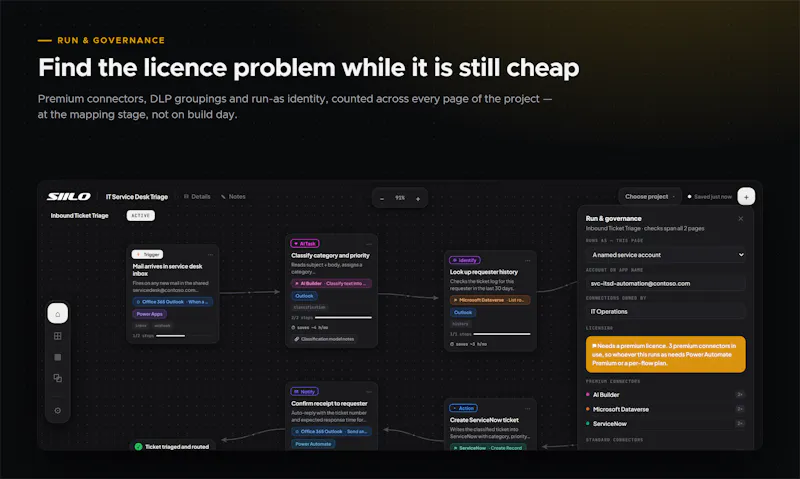Open the ellipsis menu on Mail arrives card
This screenshot has height=479, width=800.
tap(210, 254)
